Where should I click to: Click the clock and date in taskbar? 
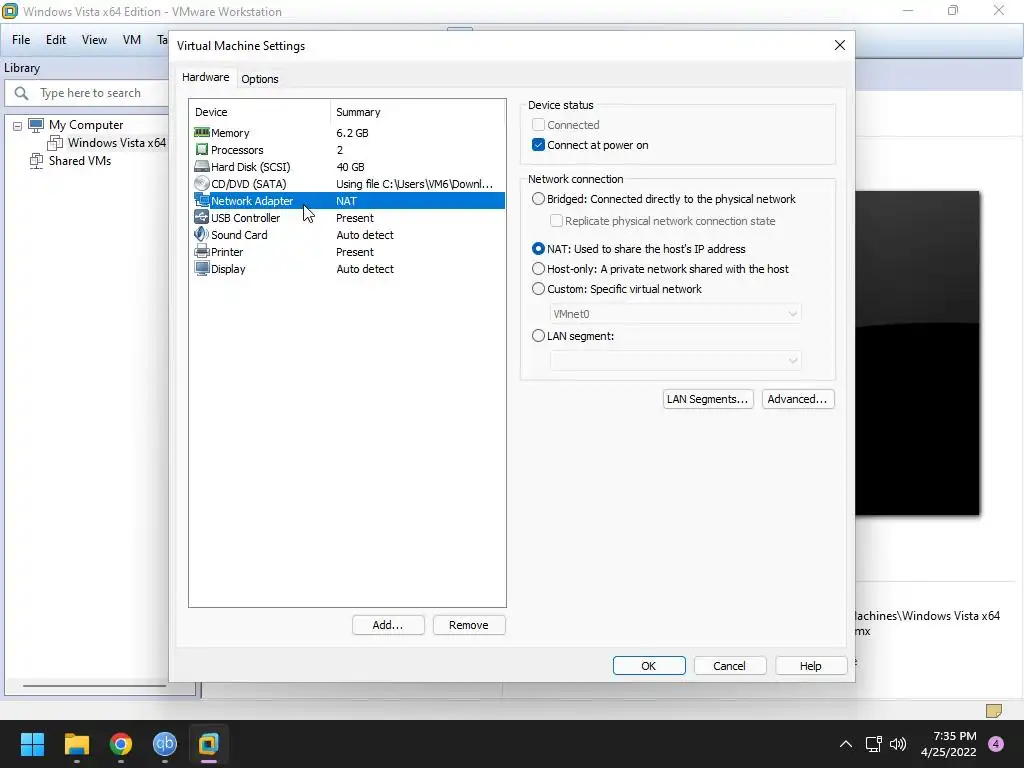tap(948, 744)
